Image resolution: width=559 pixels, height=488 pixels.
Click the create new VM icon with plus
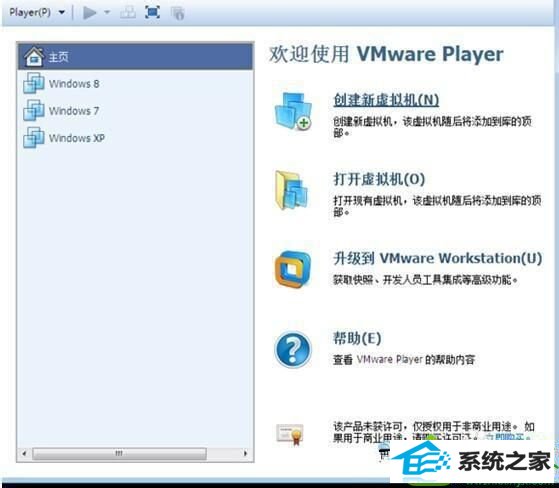pos(293,111)
